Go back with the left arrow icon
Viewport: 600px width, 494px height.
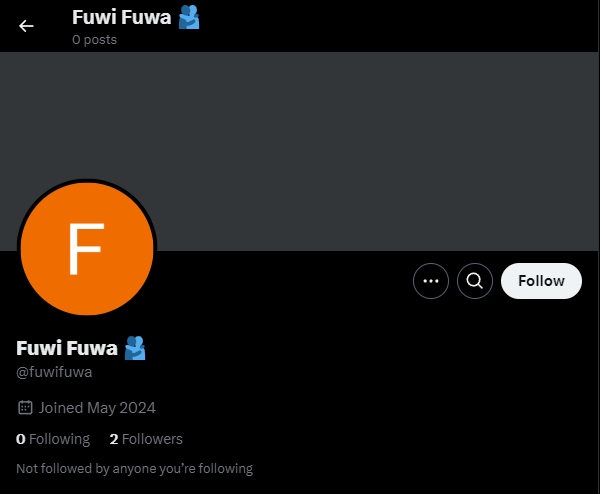[x=26, y=26]
